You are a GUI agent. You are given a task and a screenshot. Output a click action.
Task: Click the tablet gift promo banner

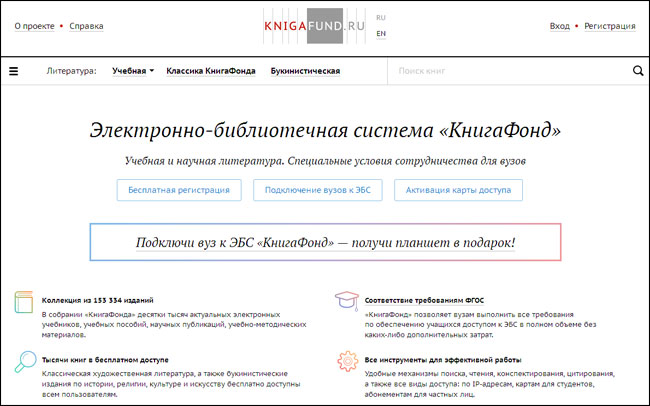tap(325, 242)
